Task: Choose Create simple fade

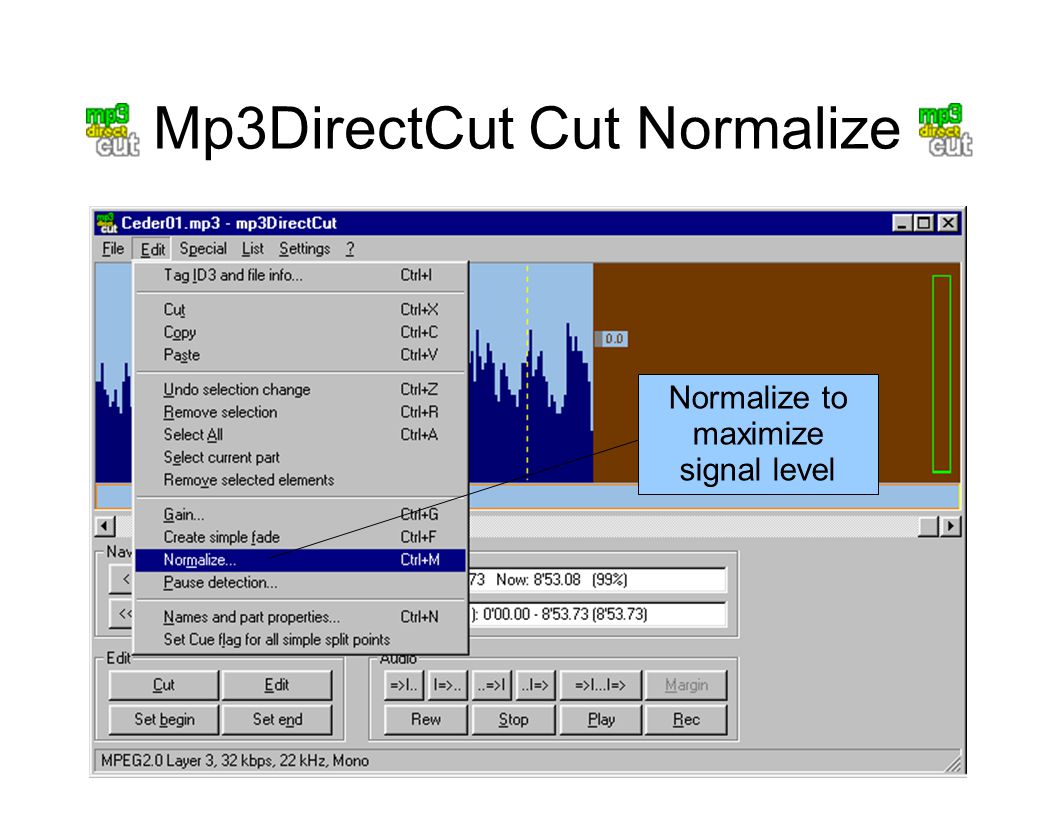Action: [x=300, y=537]
